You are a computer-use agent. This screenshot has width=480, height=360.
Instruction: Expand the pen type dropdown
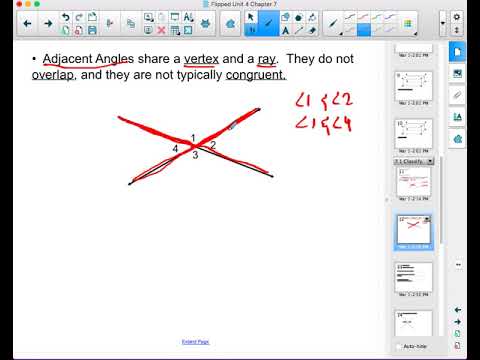click(340, 33)
